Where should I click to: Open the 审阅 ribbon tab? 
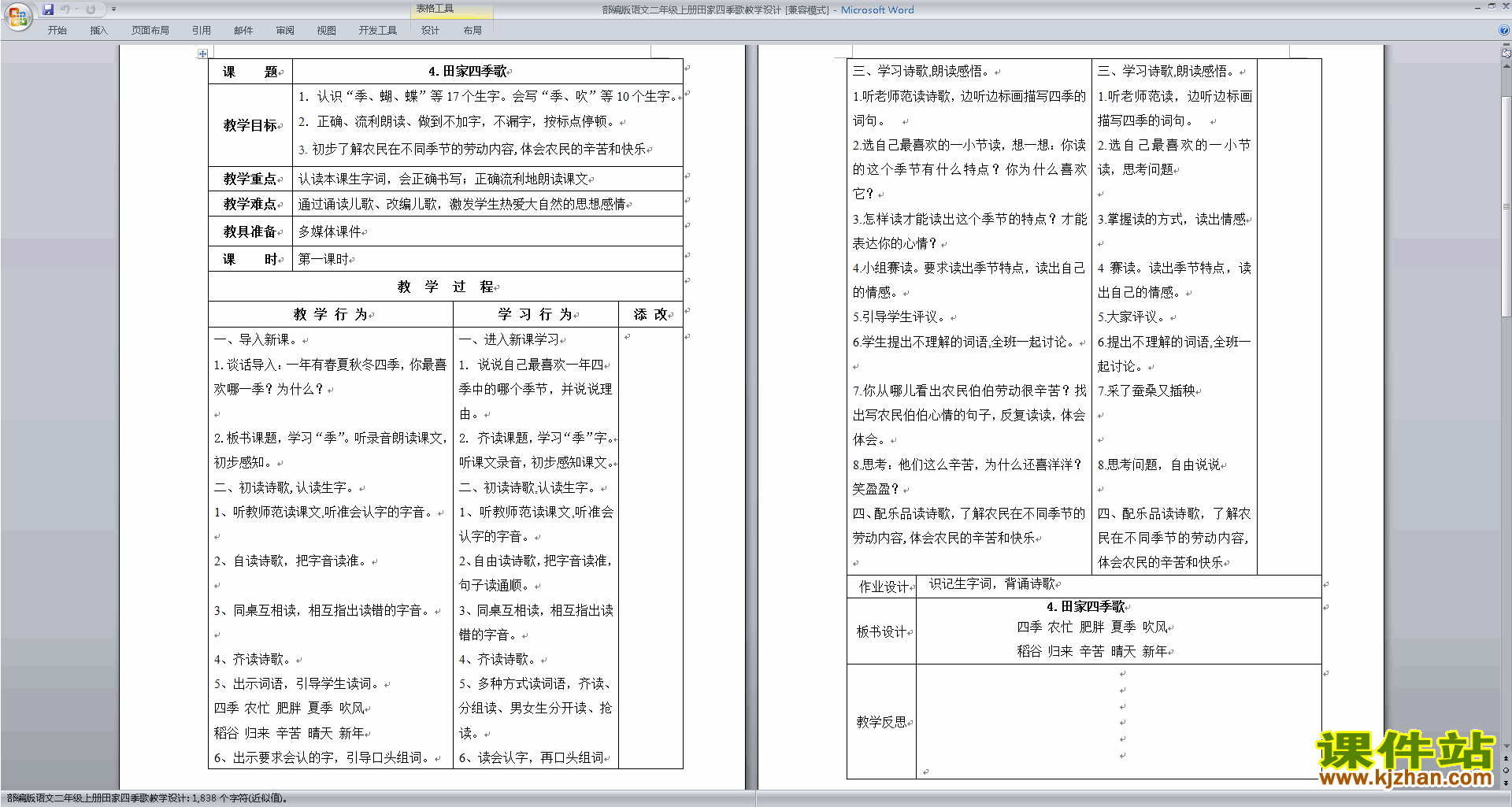click(x=285, y=30)
